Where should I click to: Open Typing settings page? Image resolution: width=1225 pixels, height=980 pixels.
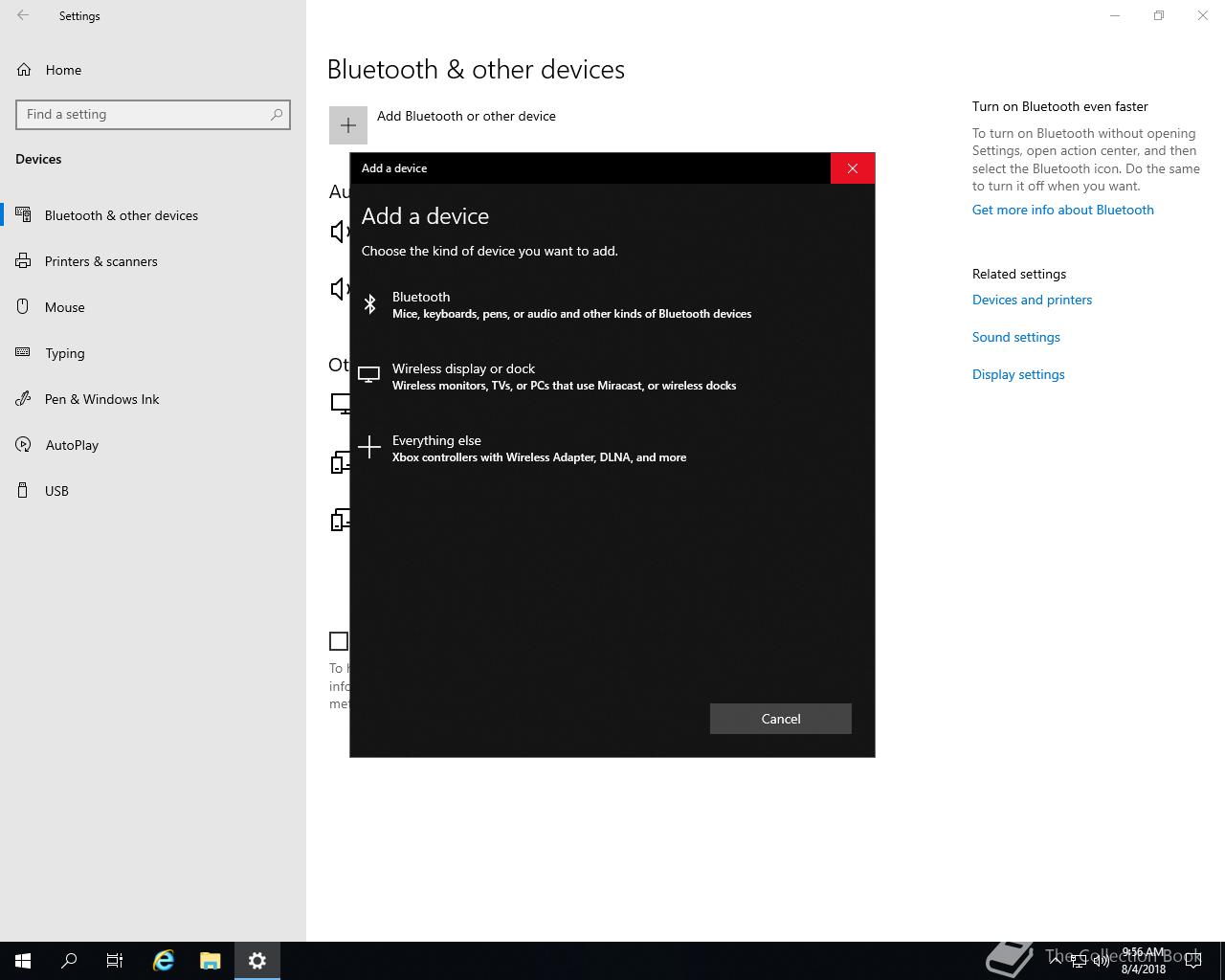[153, 353]
